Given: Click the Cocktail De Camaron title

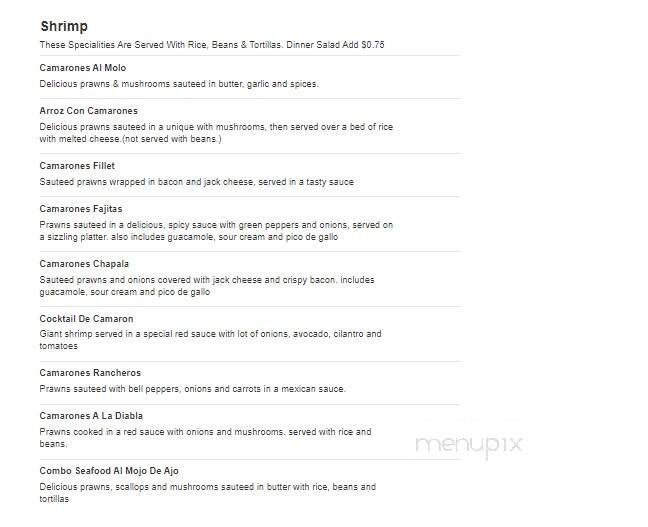Looking at the screenshot, I should click(86, 319).
